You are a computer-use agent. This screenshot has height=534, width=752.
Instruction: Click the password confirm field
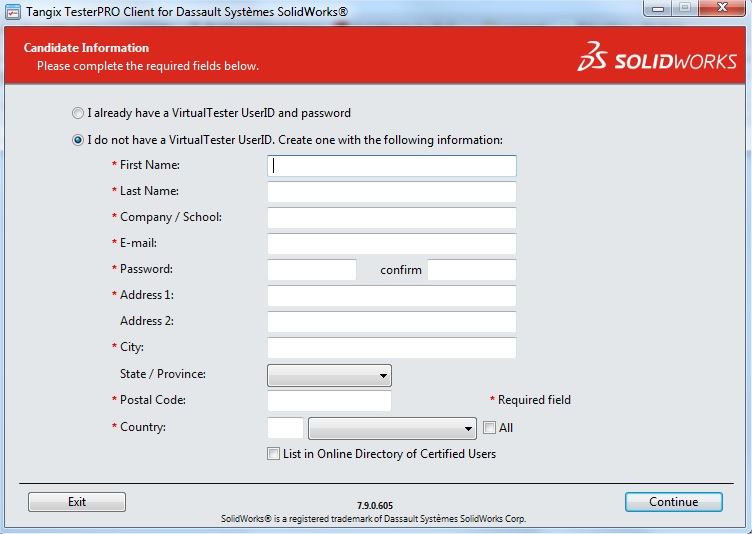[472, 270]
